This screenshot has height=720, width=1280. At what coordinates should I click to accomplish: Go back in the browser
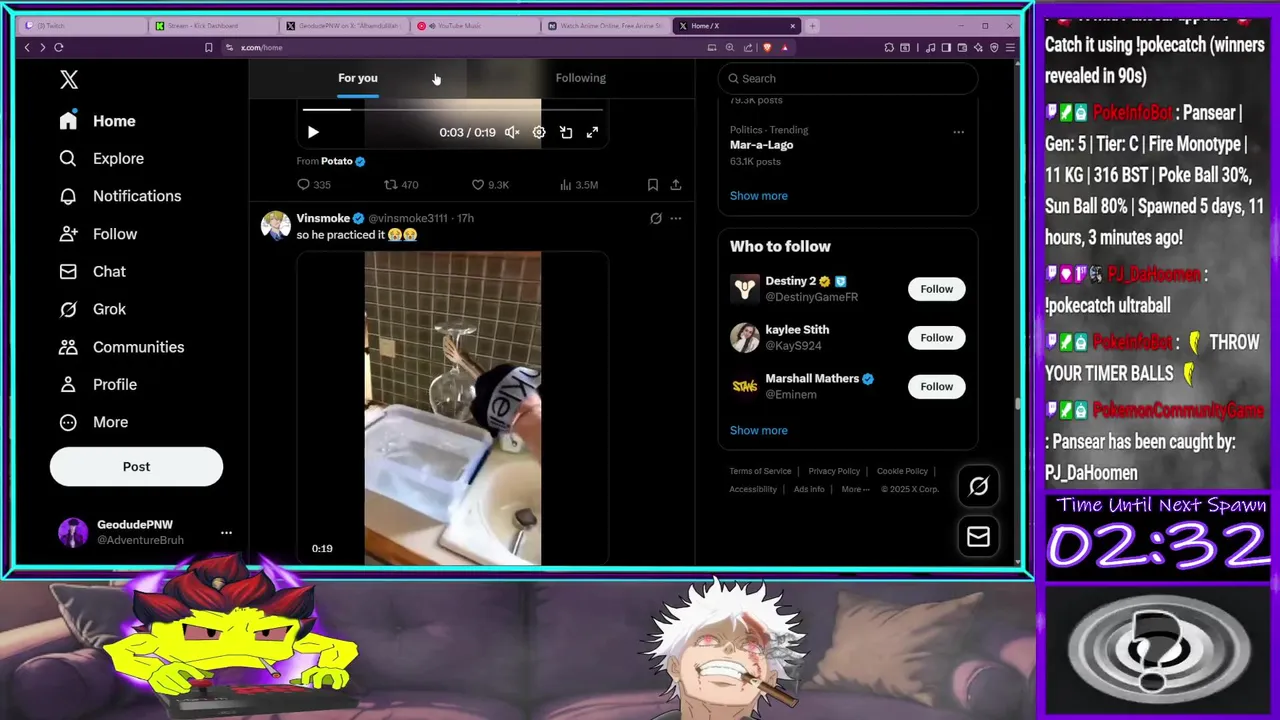coord(27,47)
